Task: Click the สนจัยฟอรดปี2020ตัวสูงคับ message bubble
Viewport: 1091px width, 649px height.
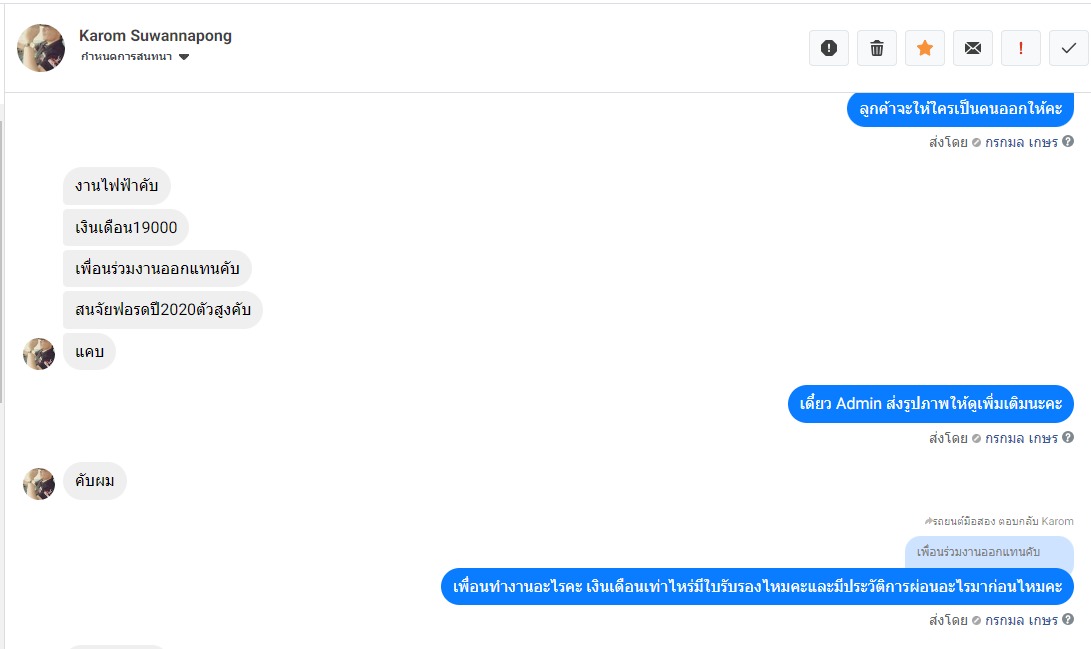Action: click(x=162, y=310)
